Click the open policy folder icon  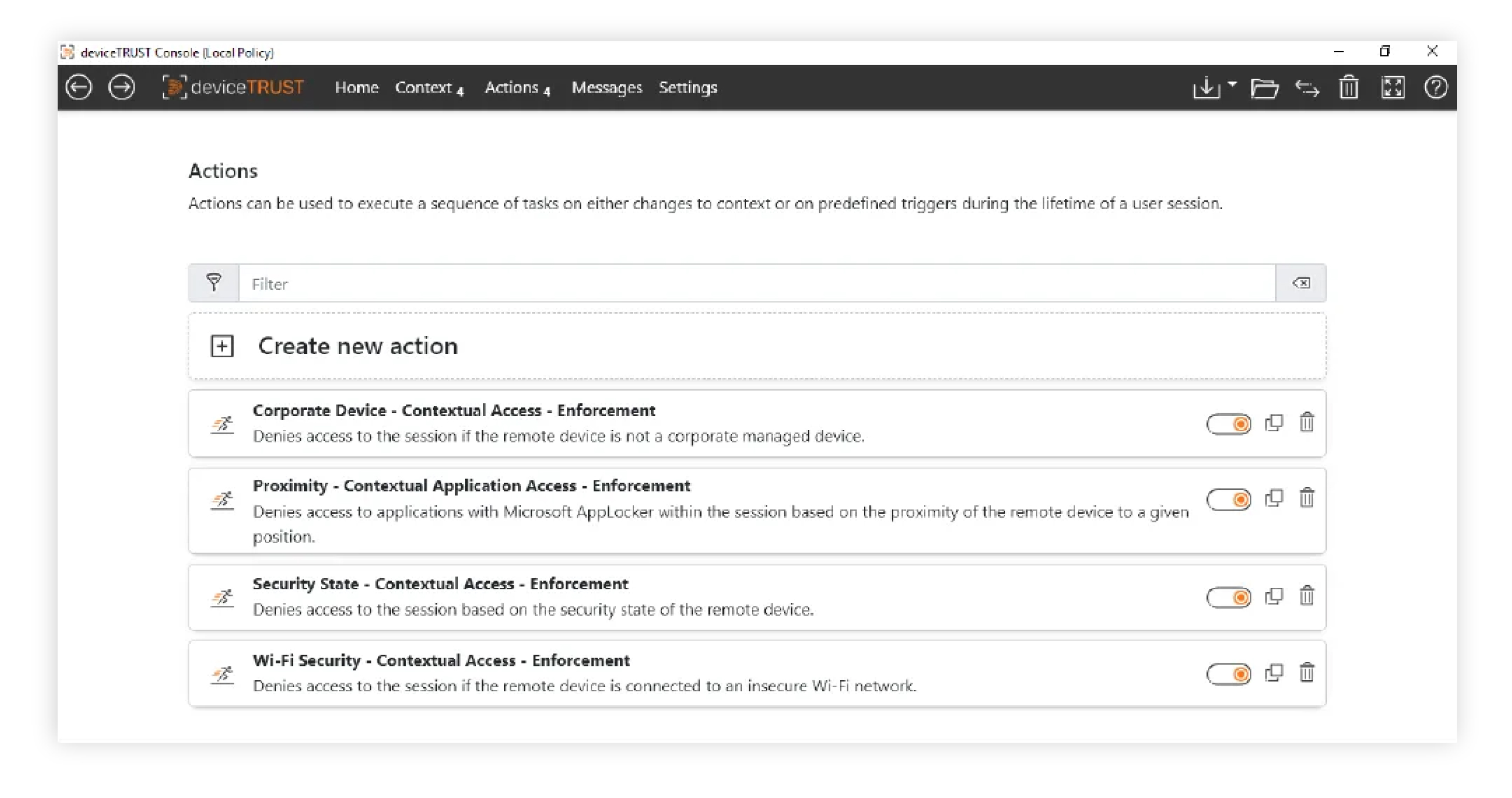pos(1264,88)
